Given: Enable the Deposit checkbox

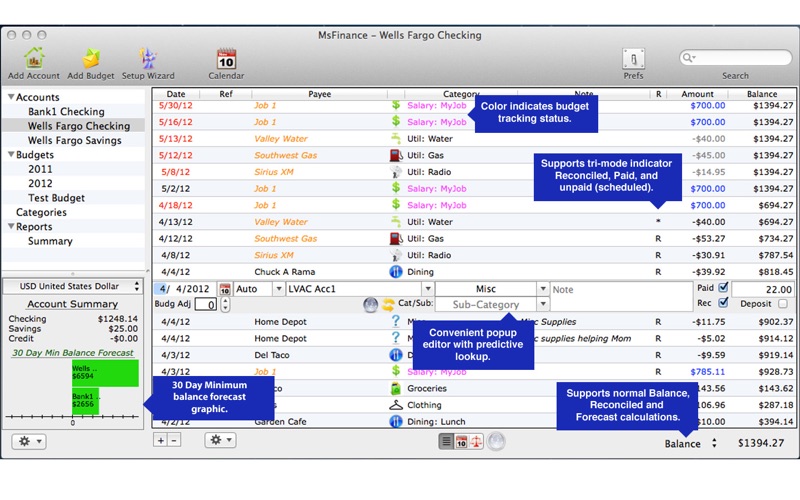Looking at the screenshot, I should (783, 304).
